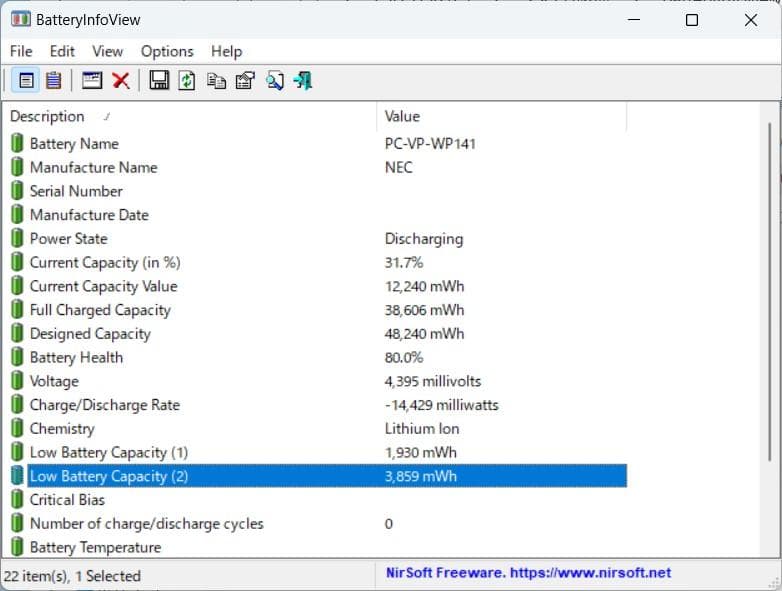Click the "1,930 mWh" value cell
Screen dimensions: 782x591
point(420,452)
